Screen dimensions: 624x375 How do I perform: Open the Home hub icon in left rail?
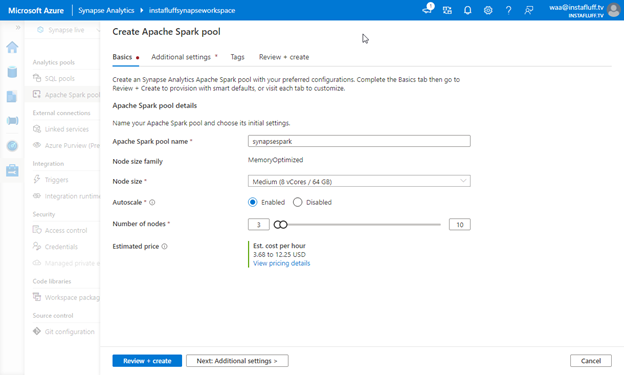[12, 47]
